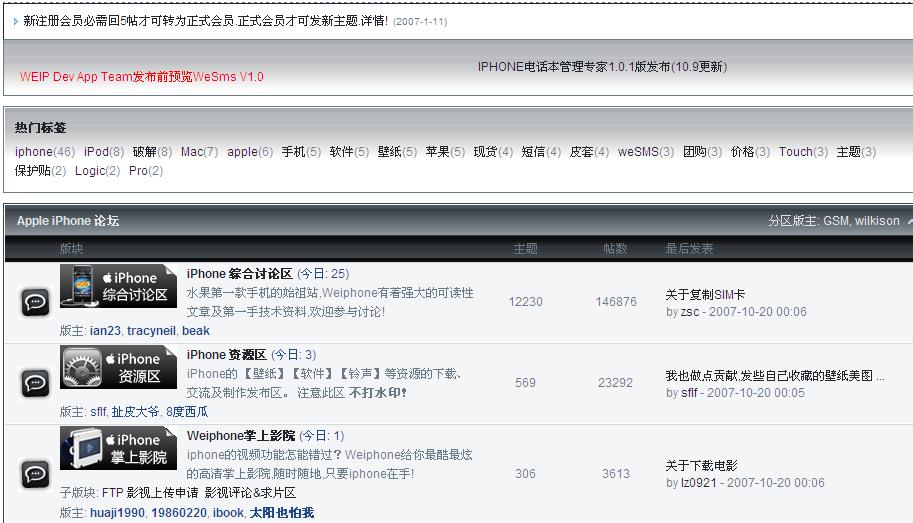913x523 pixels.
Task: Open moderator 扯皮大爷 profile
Action: [x=135, y=412]
